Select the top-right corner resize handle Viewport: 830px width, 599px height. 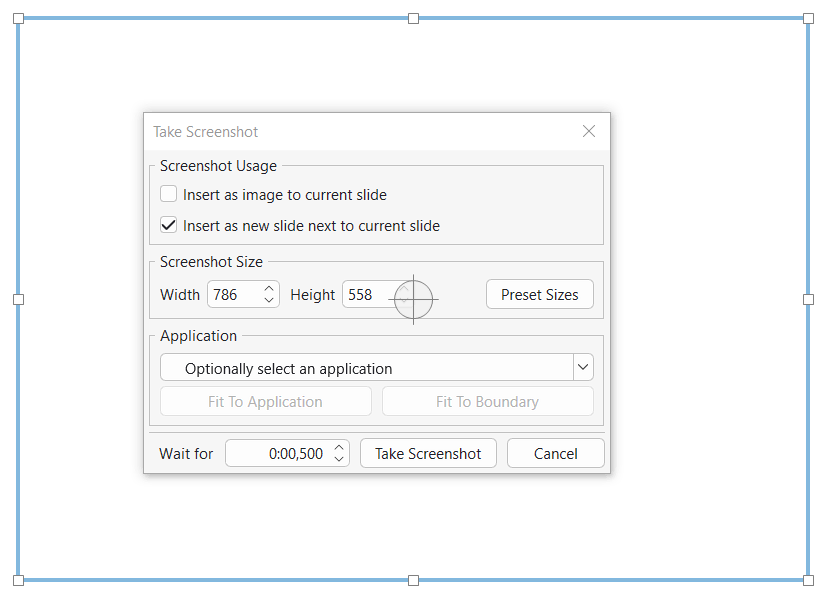[808, 19]
